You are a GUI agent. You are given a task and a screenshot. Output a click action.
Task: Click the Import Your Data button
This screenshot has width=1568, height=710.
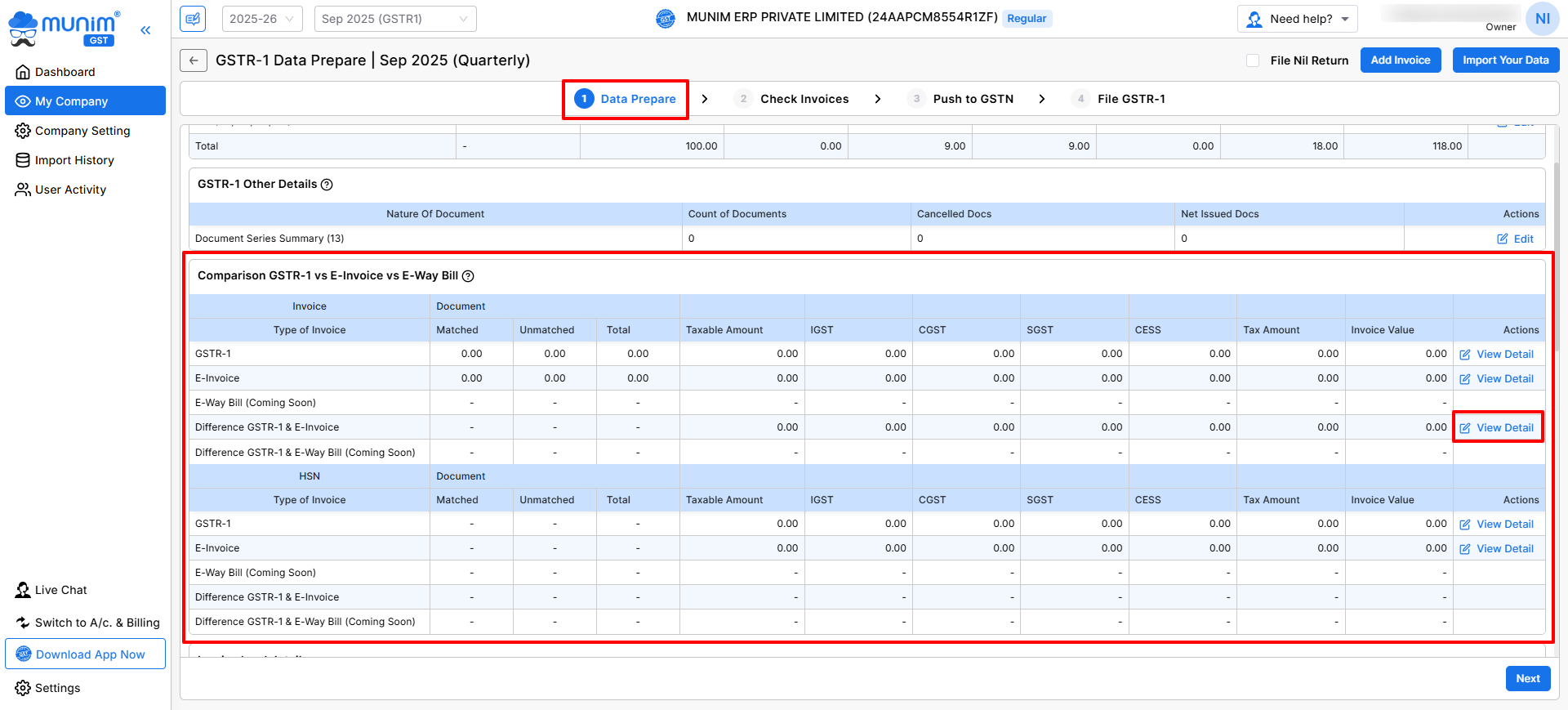(x=1505, y=60)
